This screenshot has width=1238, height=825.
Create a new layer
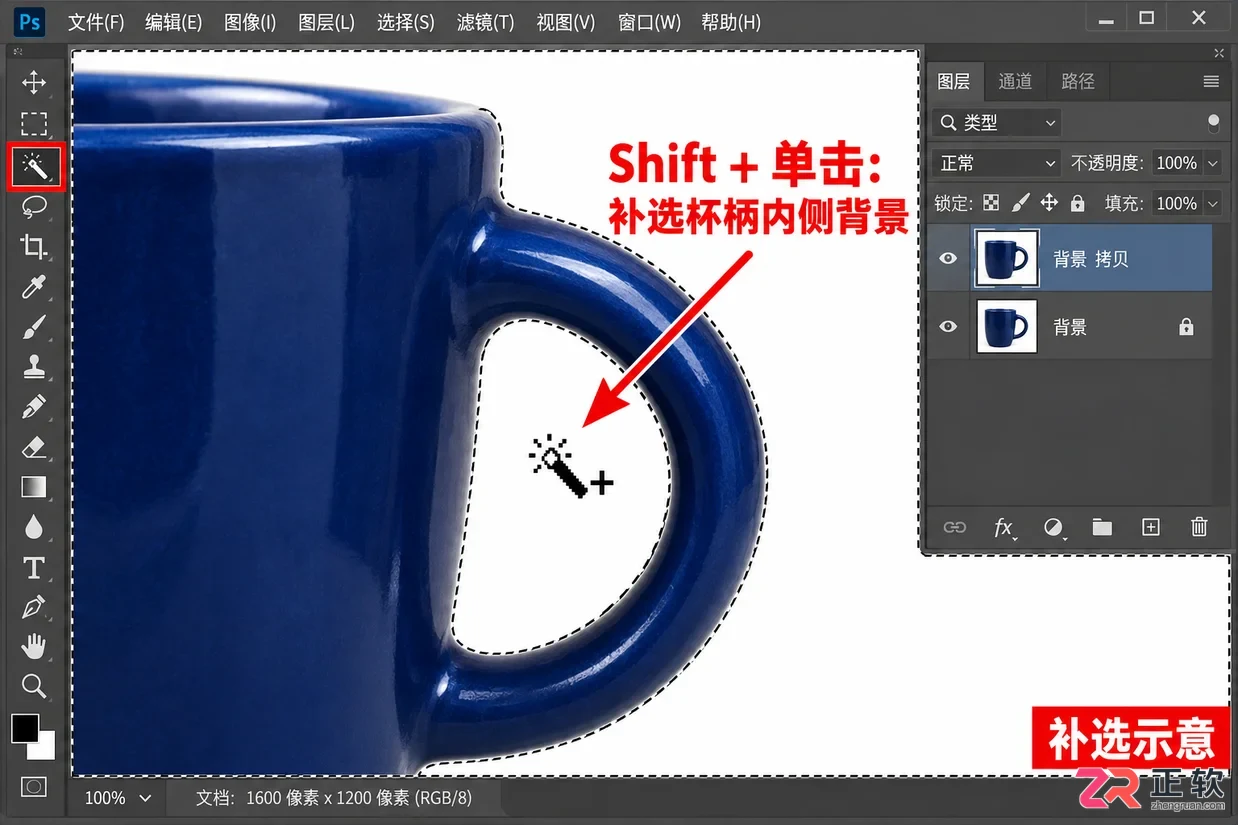(1151, 527)
